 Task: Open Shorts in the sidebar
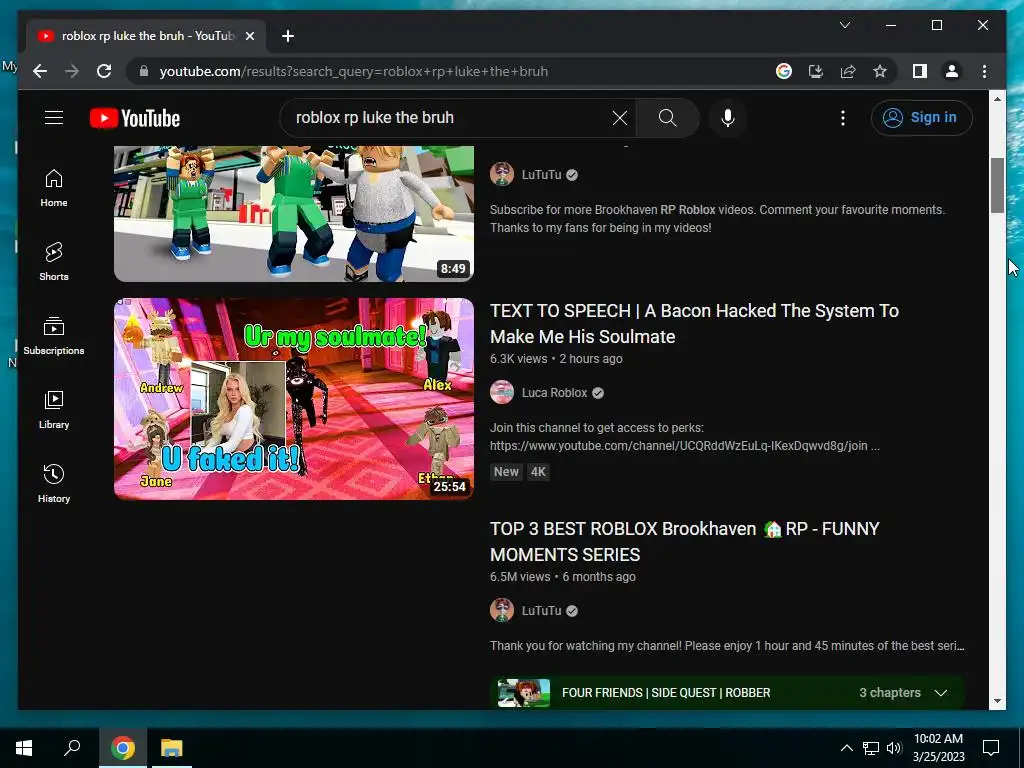[x=54, y=262]
